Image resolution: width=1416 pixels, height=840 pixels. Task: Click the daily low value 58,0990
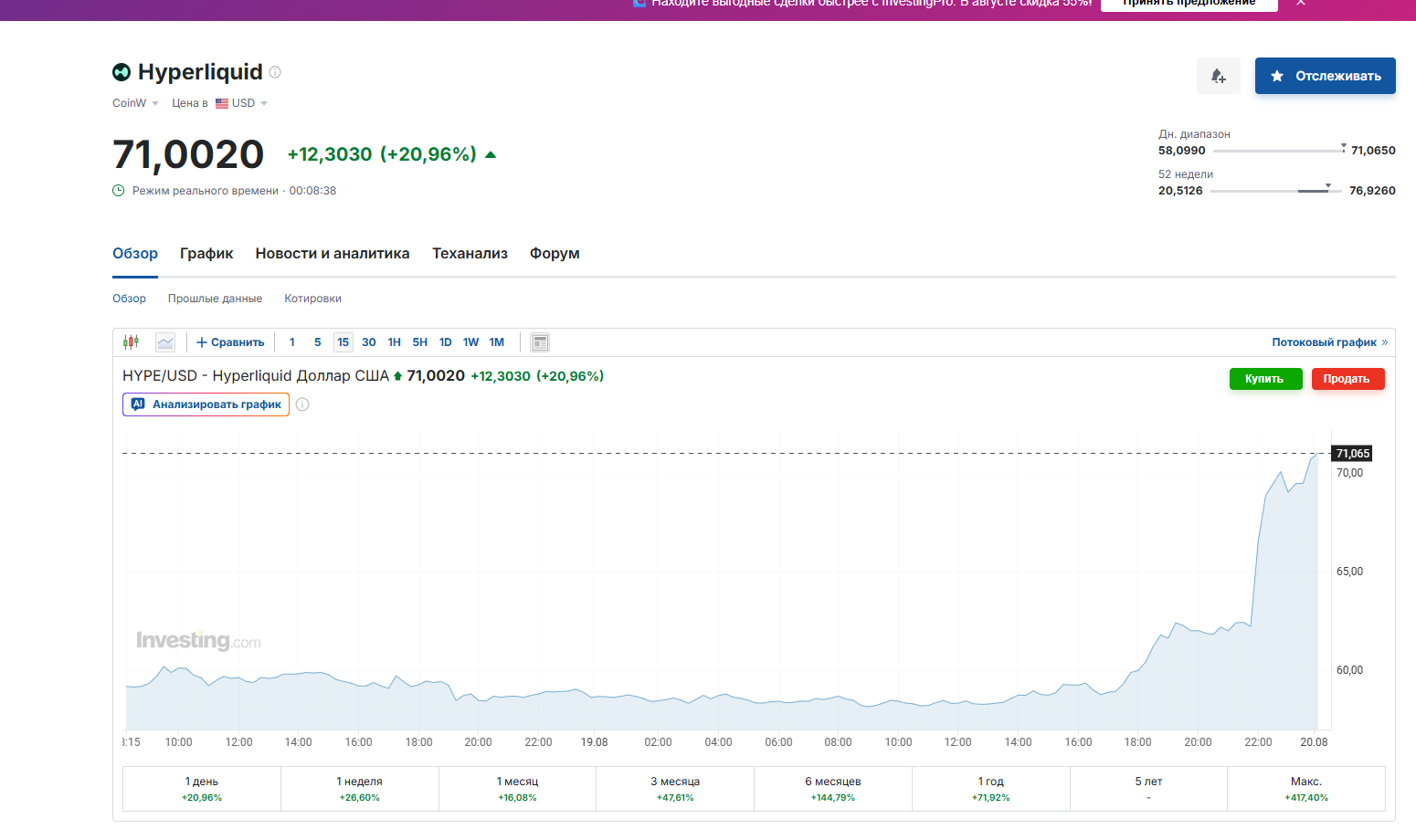coord(1182,151)
